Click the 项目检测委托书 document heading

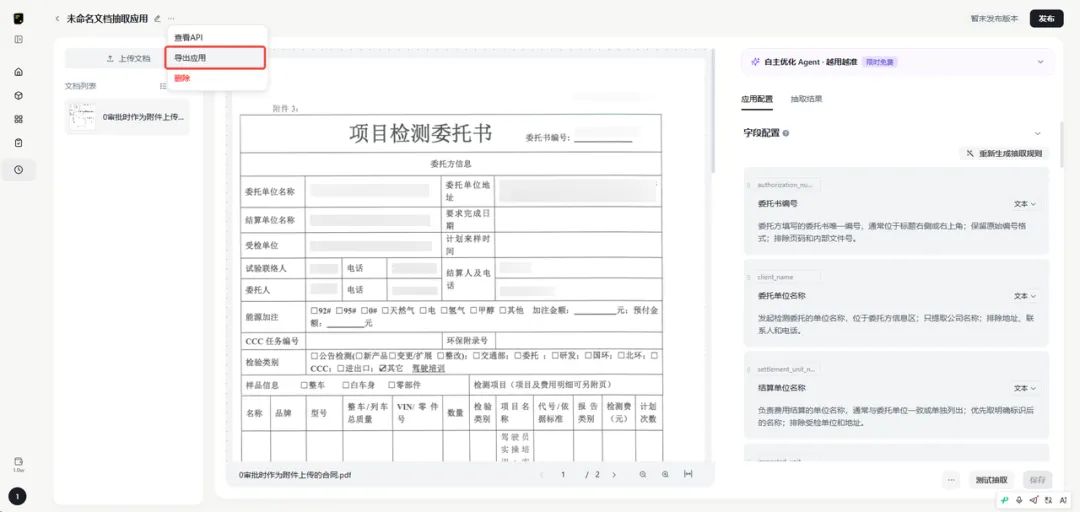[x=421, y=134]
